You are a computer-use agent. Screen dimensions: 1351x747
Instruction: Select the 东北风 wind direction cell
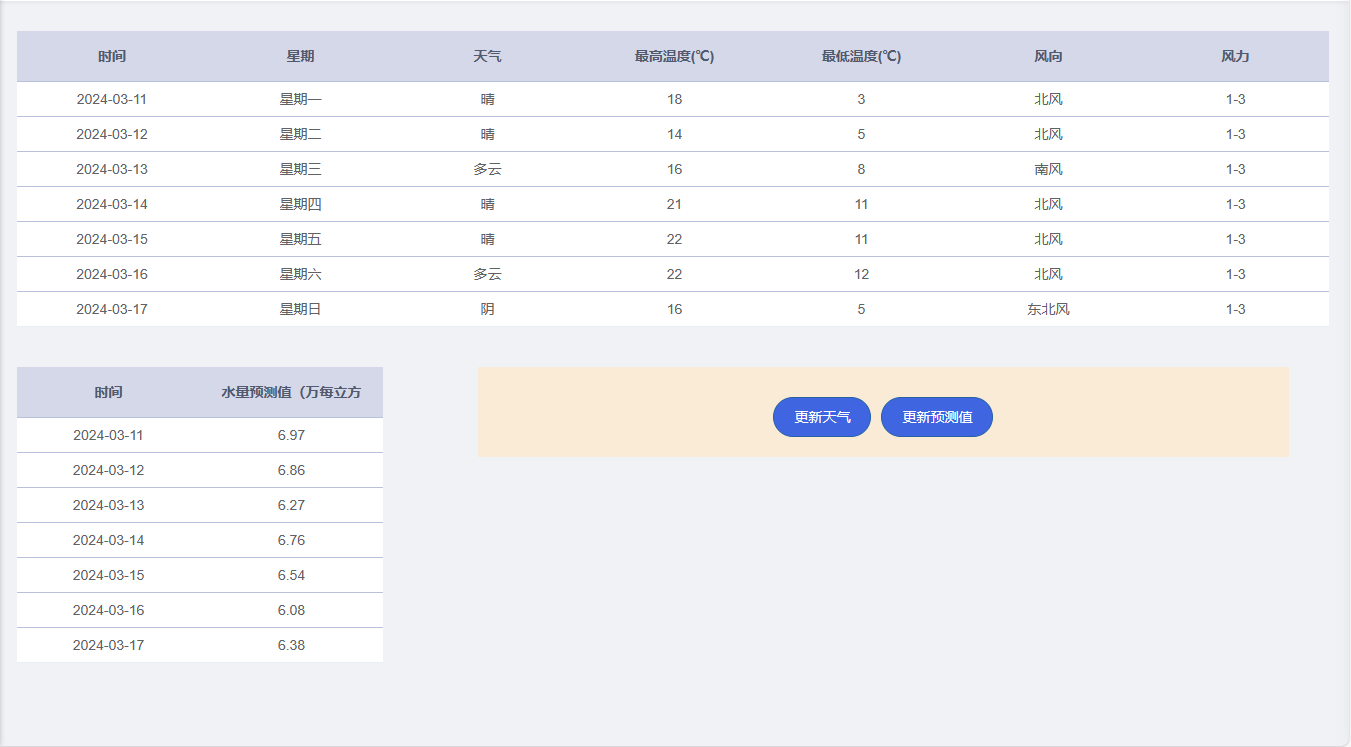click(x=1048, y=309)
